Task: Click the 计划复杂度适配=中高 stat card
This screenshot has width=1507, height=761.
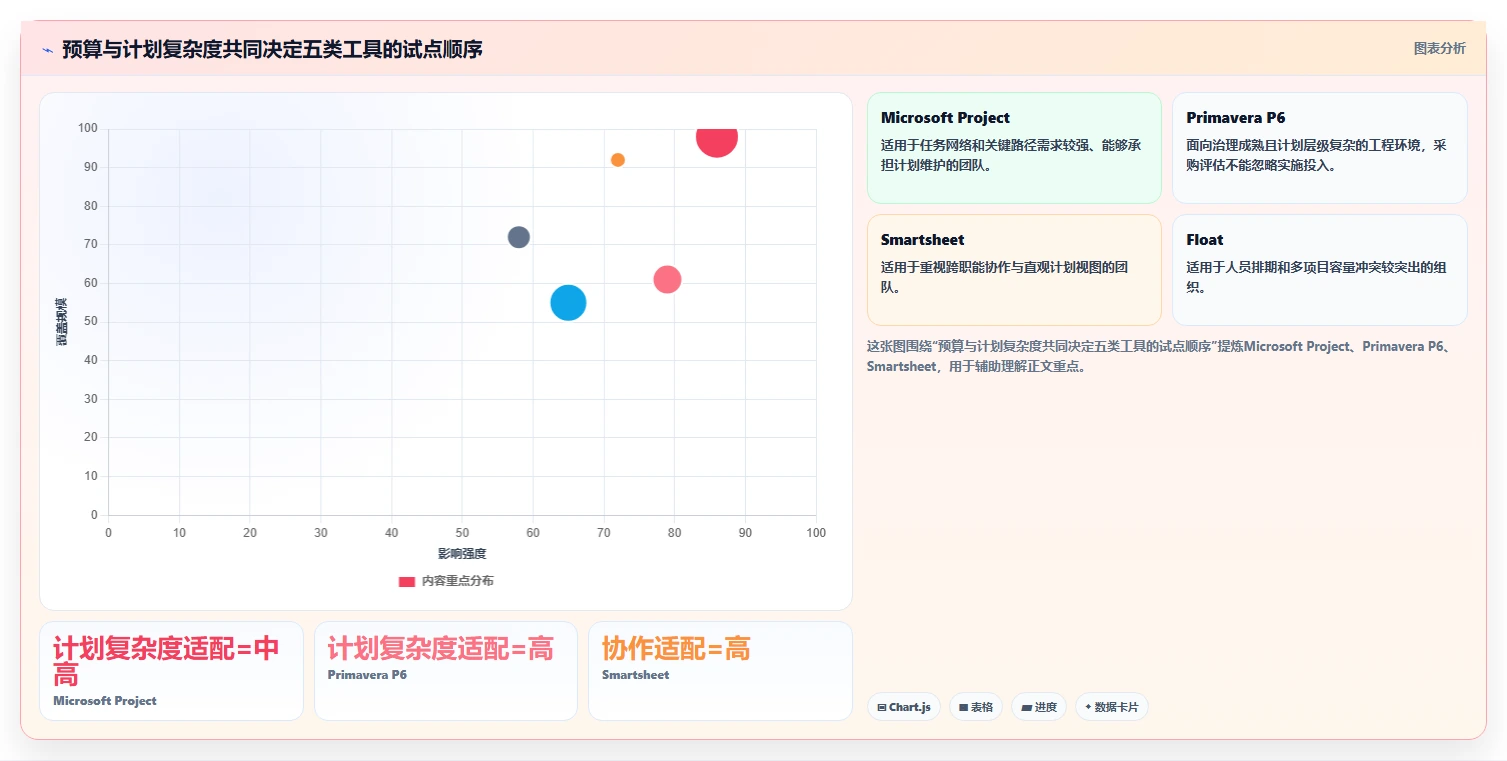Action: coord(171,671)
